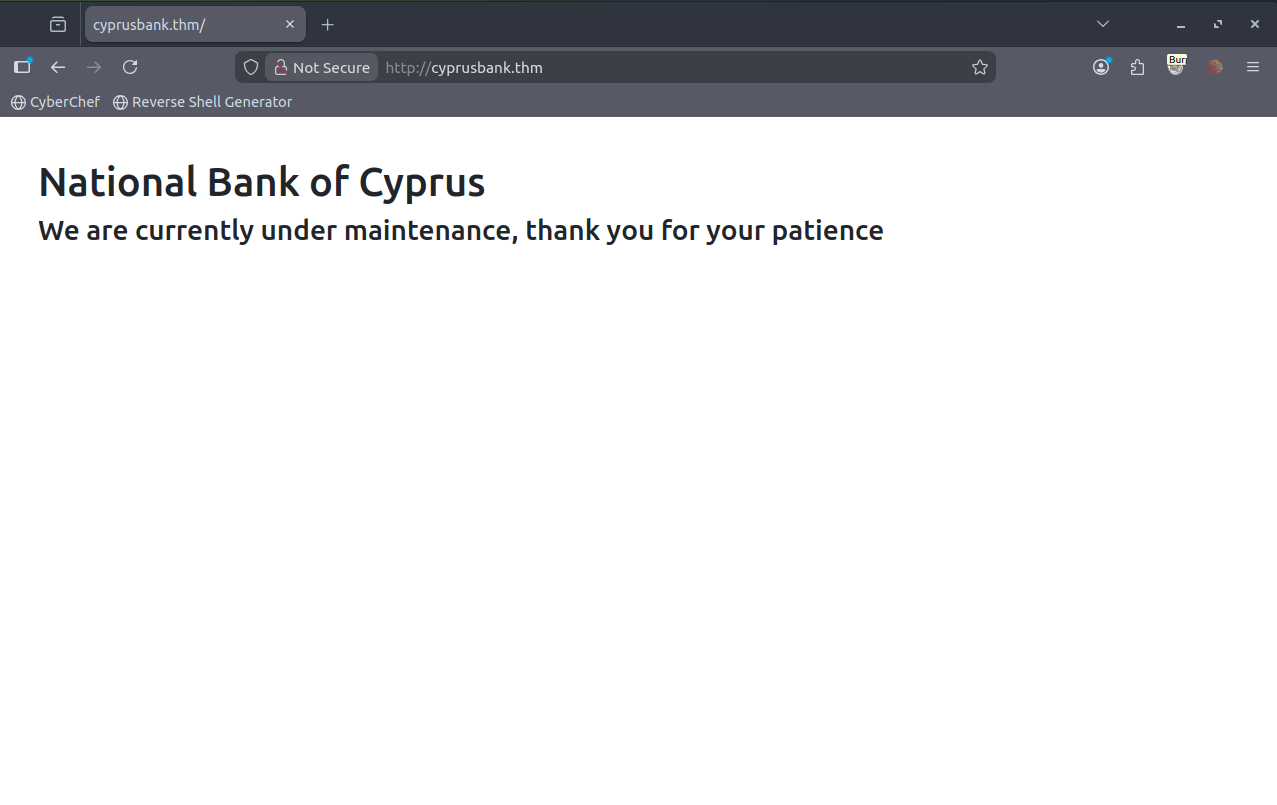Minimize the Firefox browser window
The height and width of the screenshot is (805, 1277).
click(1180, 25)
